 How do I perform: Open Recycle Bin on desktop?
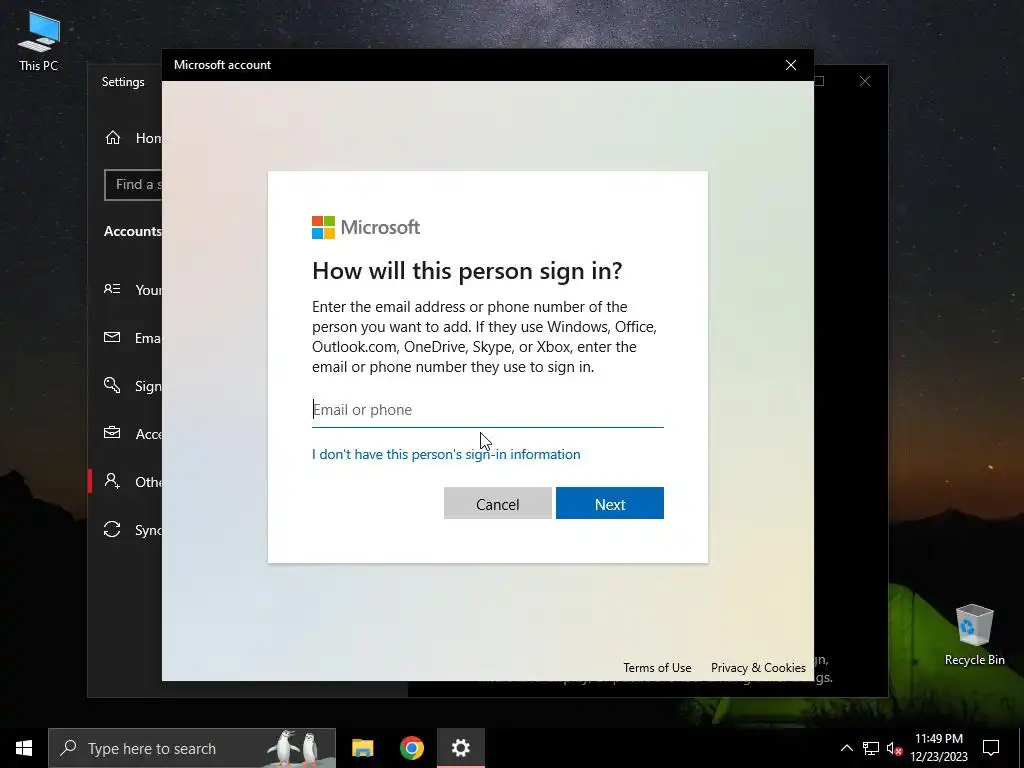click(x=974, y=635)
